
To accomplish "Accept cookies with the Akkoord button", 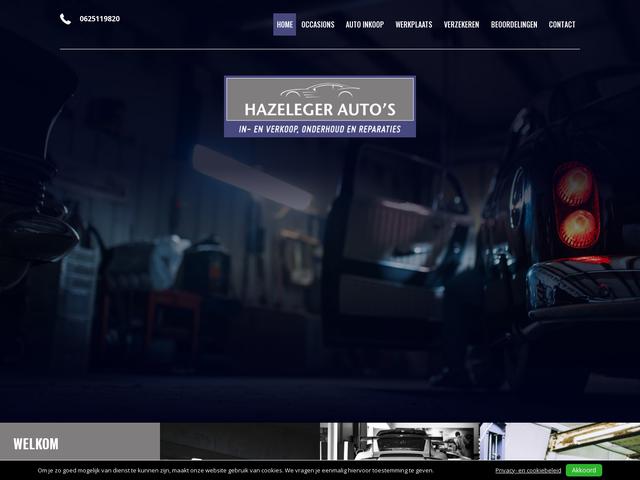I will 583,470.
